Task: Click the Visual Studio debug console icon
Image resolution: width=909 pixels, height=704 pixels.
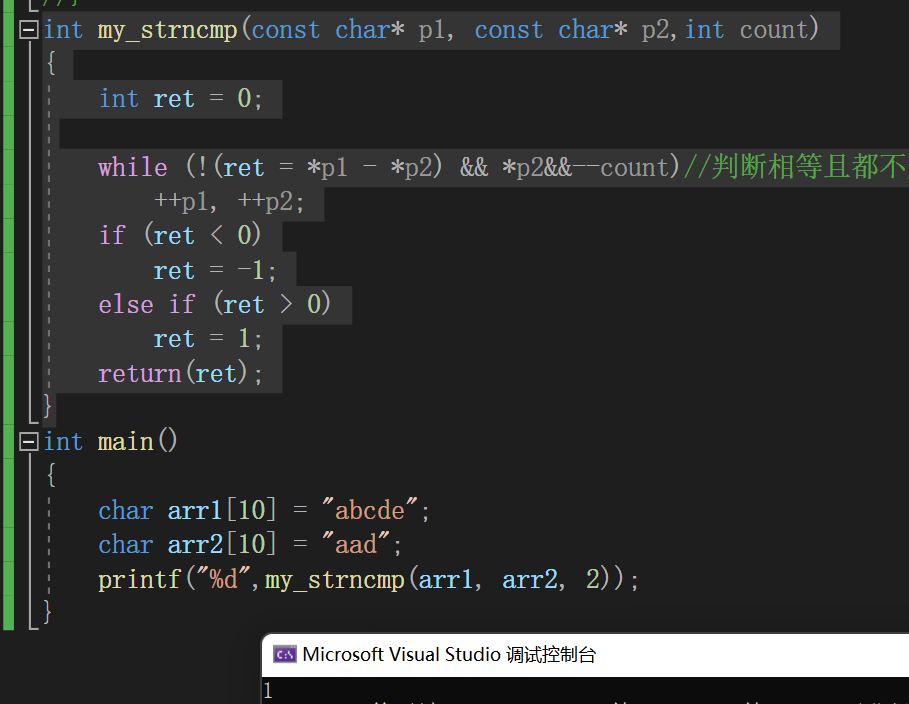Action: pos(285,655)
